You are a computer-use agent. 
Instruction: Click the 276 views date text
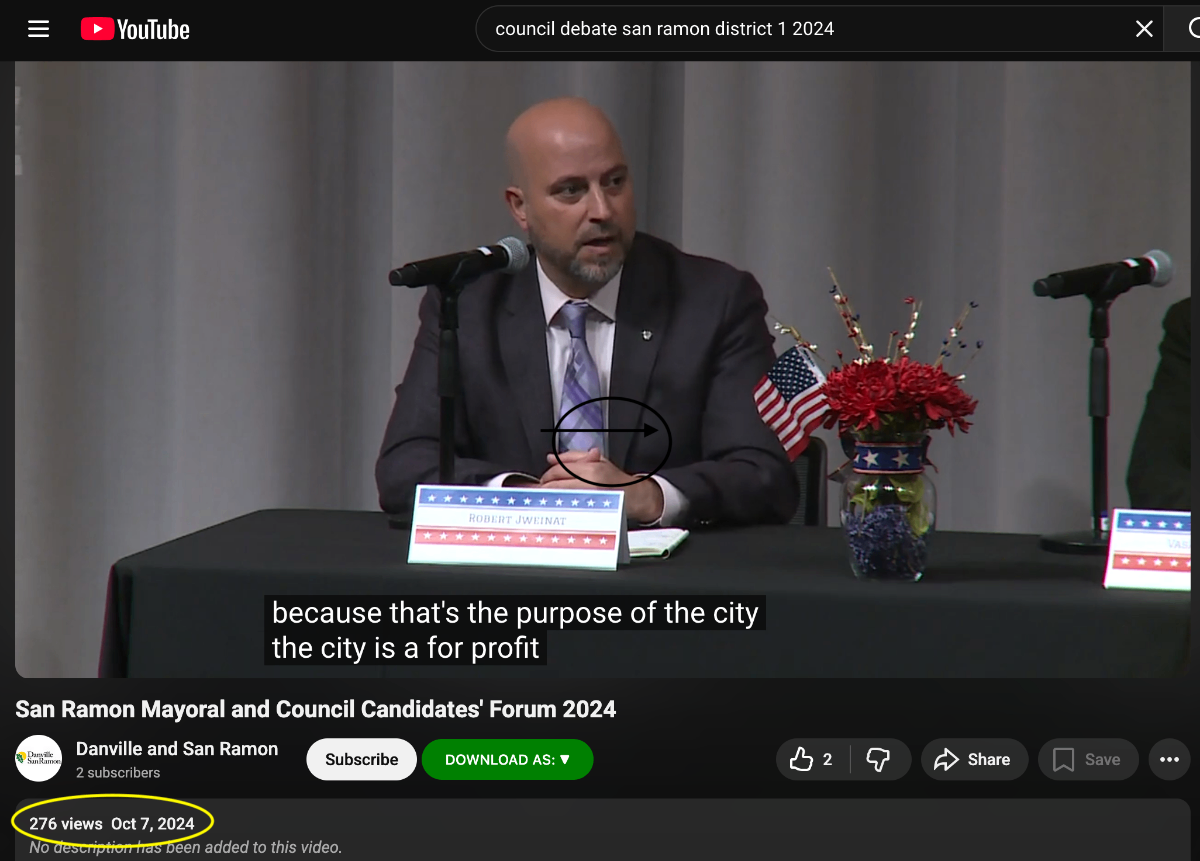112,824
